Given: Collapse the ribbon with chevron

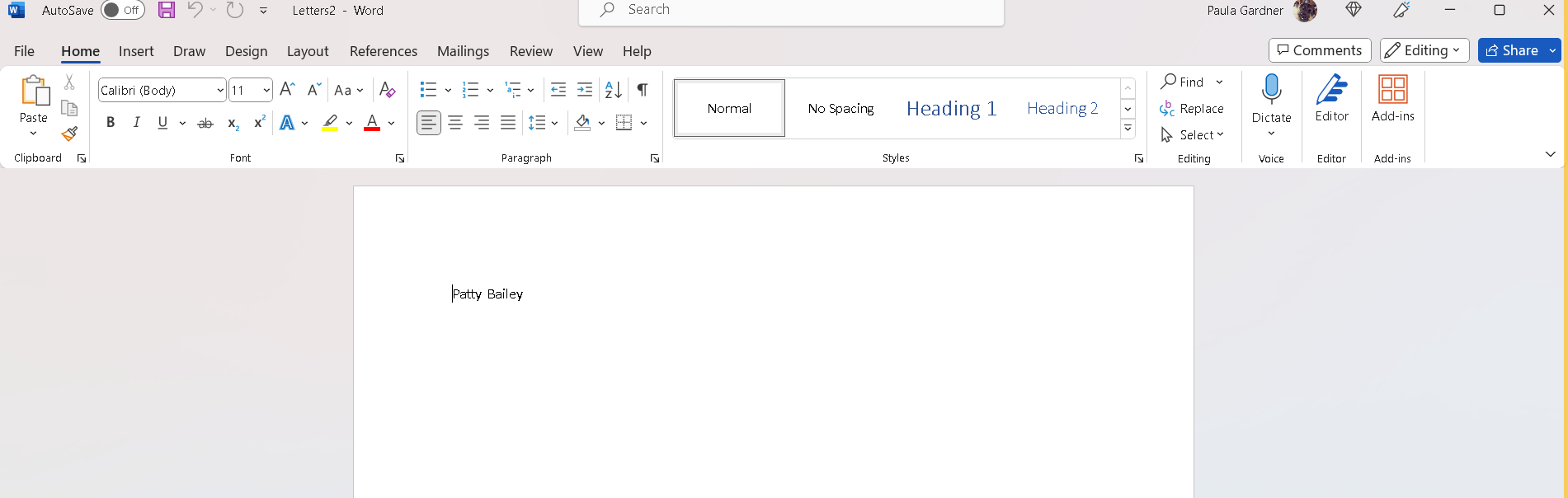Looking at the screenshot, I should point(1550,154).
